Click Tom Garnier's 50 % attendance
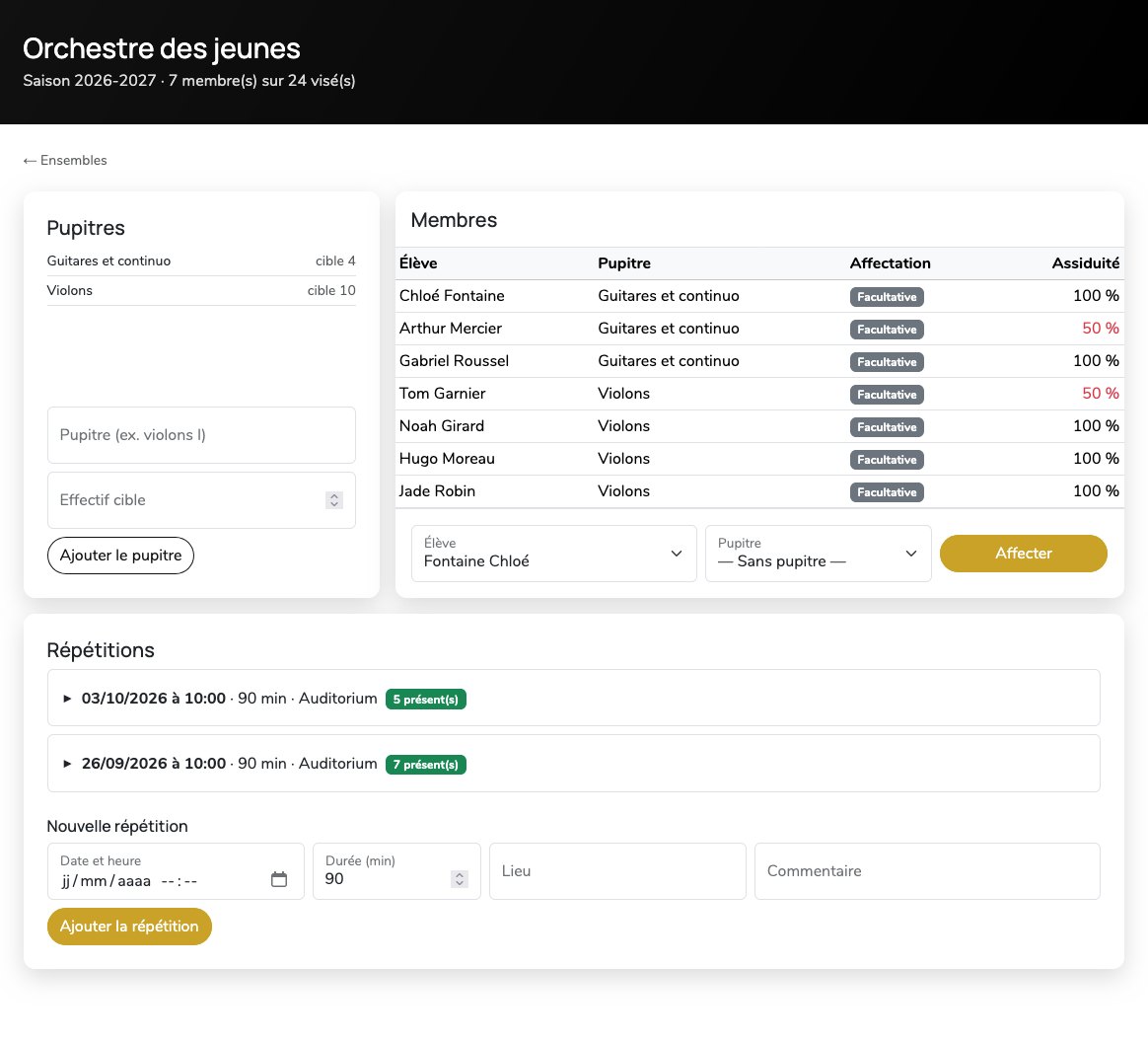Screen dimensions: 1148x1040 click(1101, 394)
